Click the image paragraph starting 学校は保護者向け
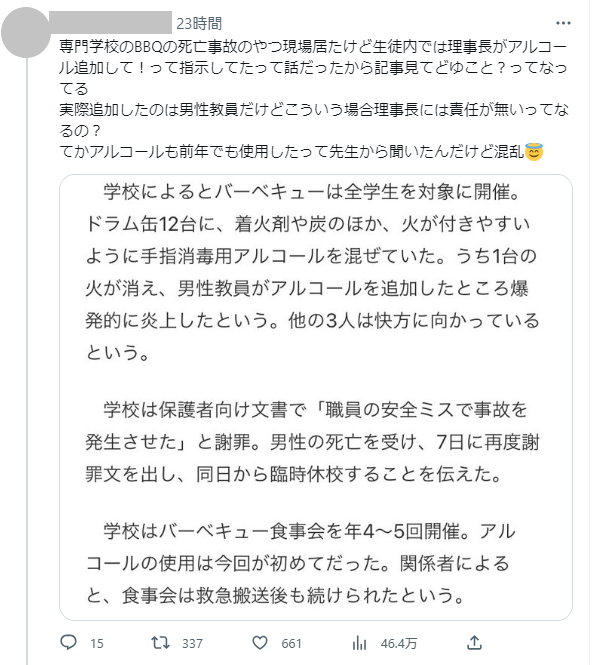 coord(312,441)
